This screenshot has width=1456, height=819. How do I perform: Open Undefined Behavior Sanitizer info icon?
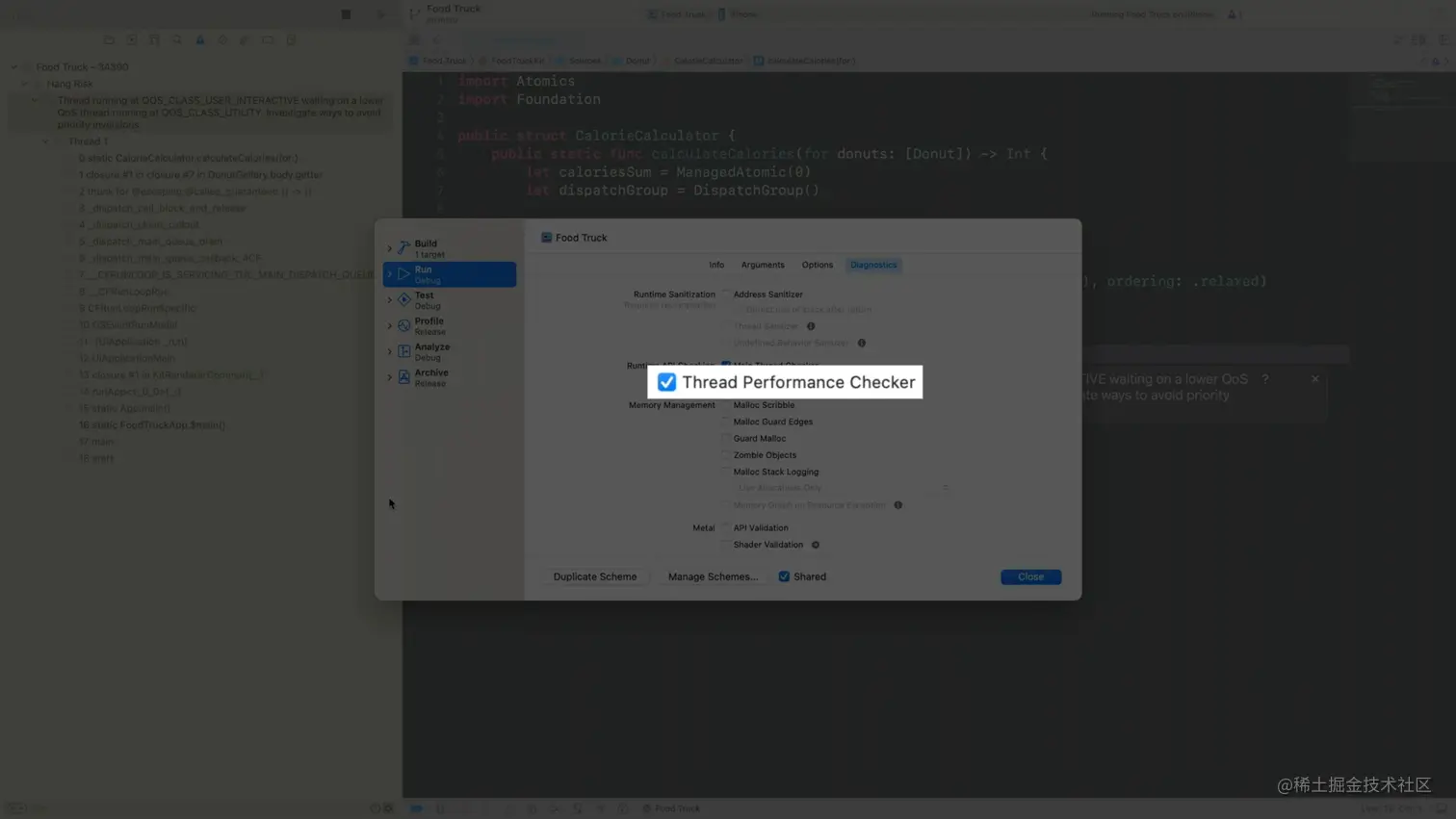tap(862, 343)
